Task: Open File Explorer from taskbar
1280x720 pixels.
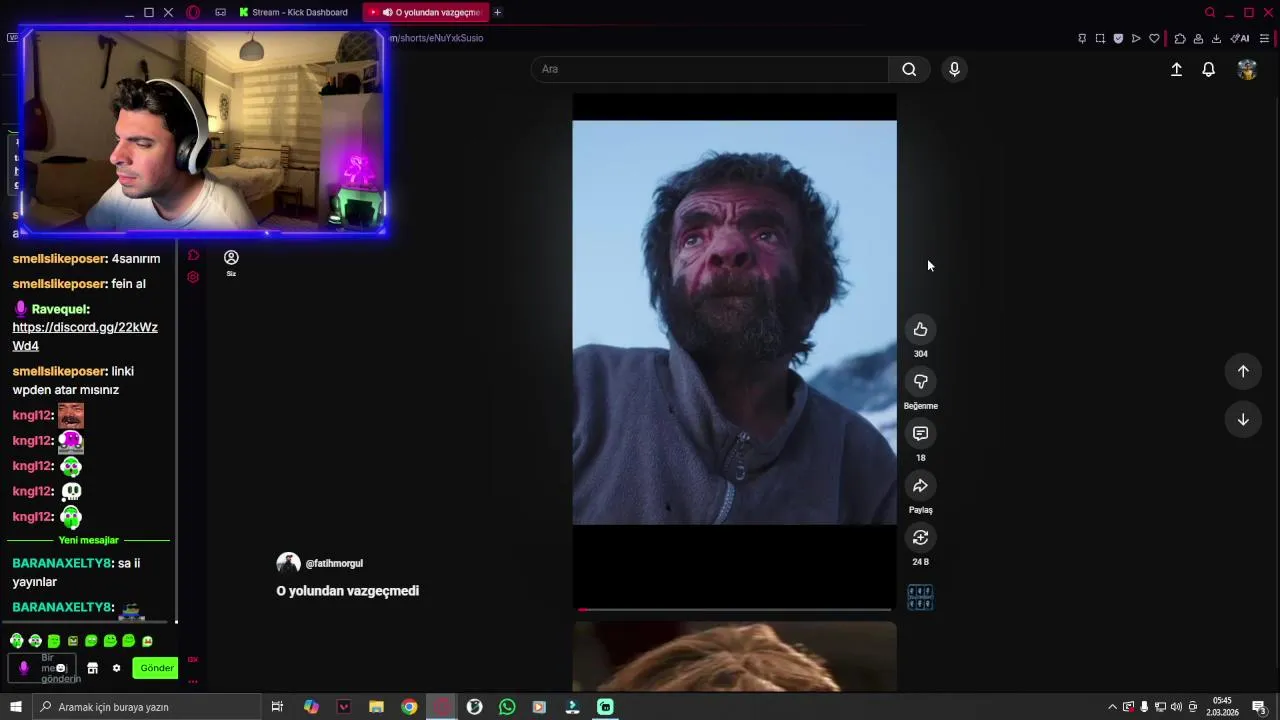Action: (x=376, y=707)
